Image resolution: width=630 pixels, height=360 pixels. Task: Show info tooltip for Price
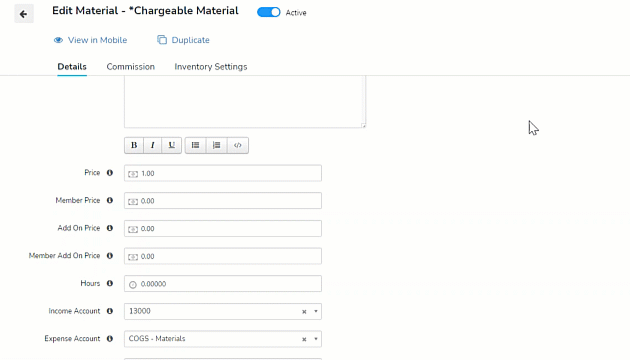coord(110,173)
